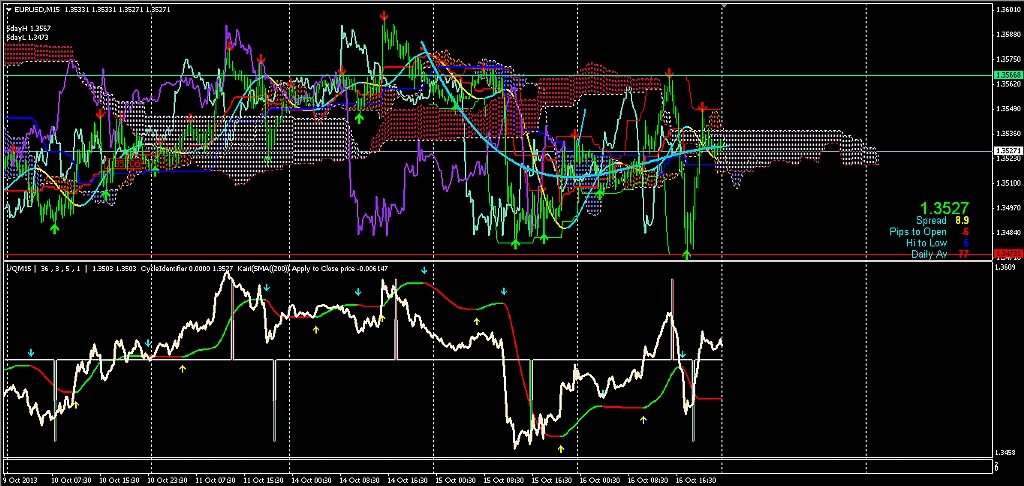Click the yellow spread value 8.9
The image size is (1024, 486).
[x=963, y=221]
